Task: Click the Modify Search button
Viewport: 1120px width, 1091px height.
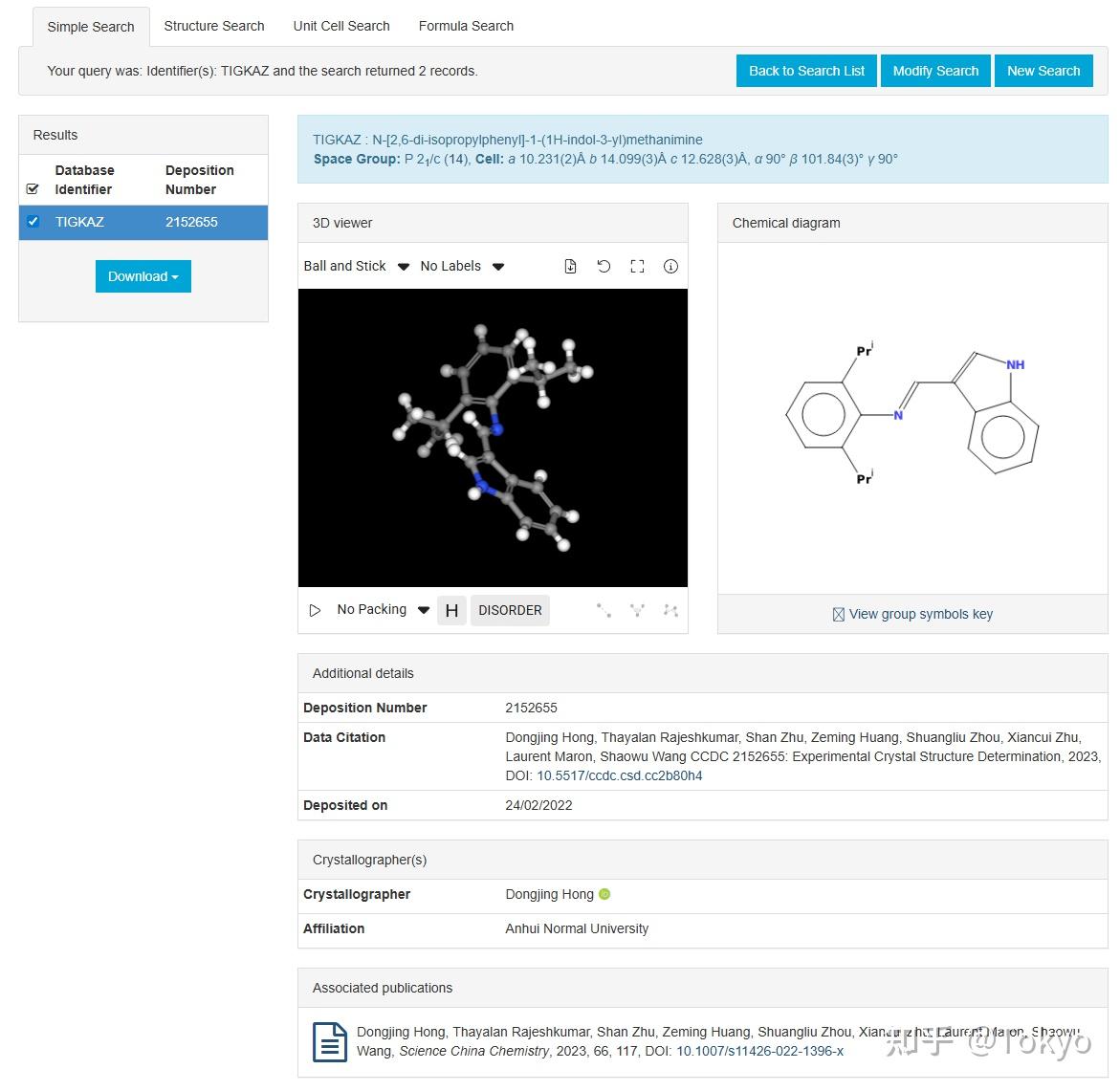Action: (x=935, y=71)
